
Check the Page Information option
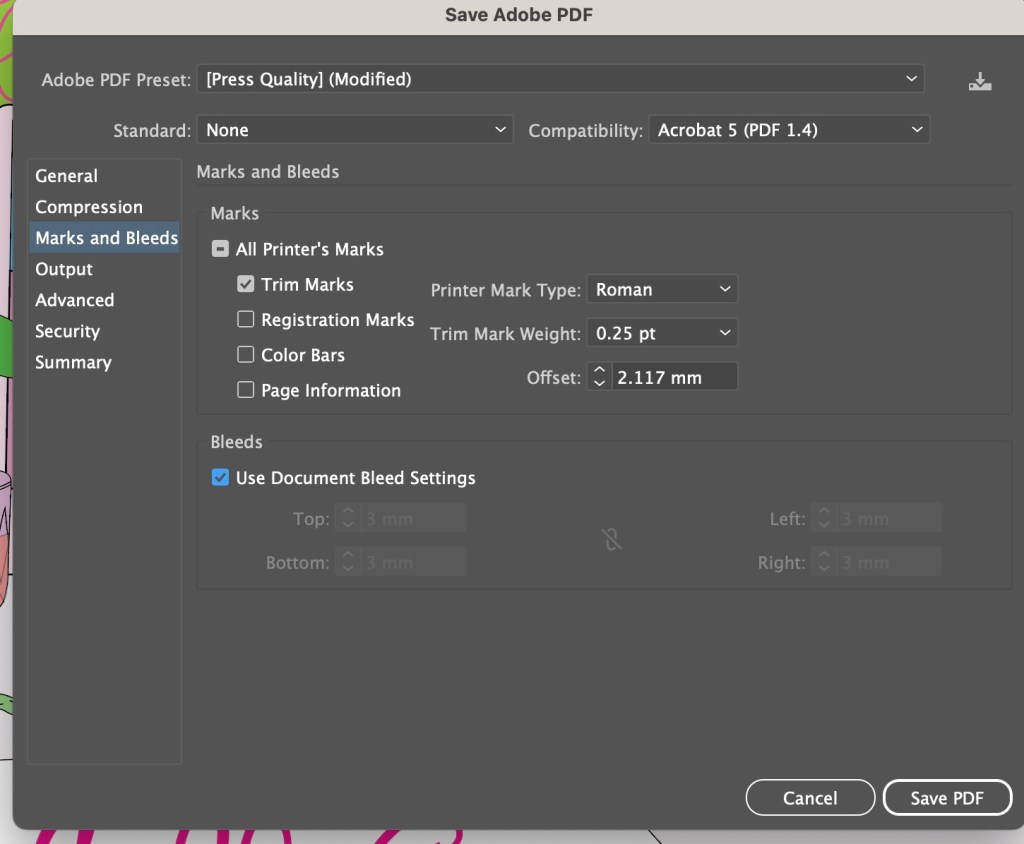pyautogui.click(x=245, y=390)
